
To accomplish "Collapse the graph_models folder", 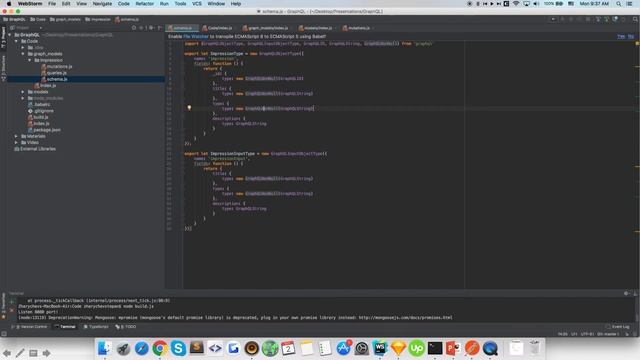I will point(23,54).
